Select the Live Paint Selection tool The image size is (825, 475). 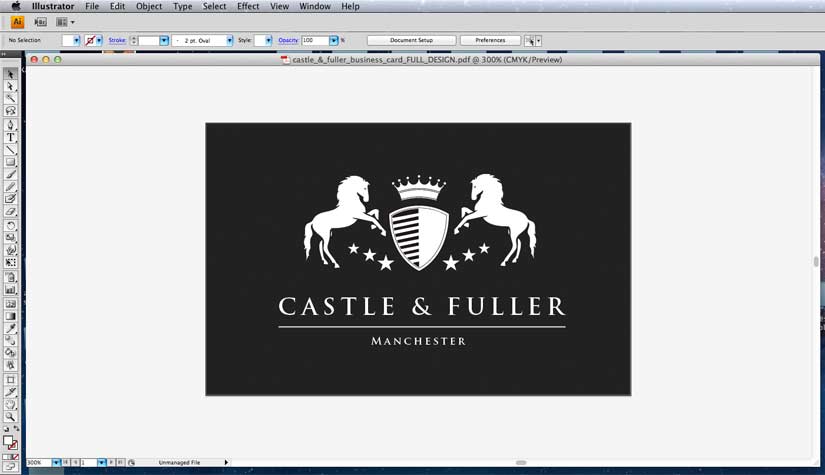11,365
